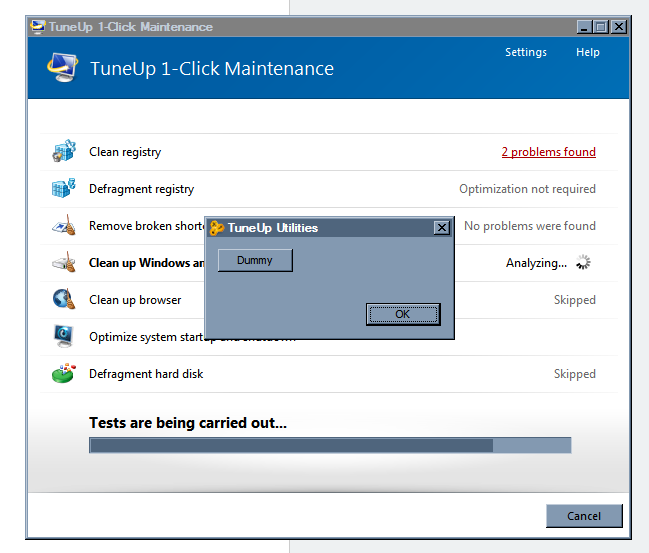Confirm the dialog with OK
Image resolution: width=649 pixels, height=553 pixels.
(402, 314)
